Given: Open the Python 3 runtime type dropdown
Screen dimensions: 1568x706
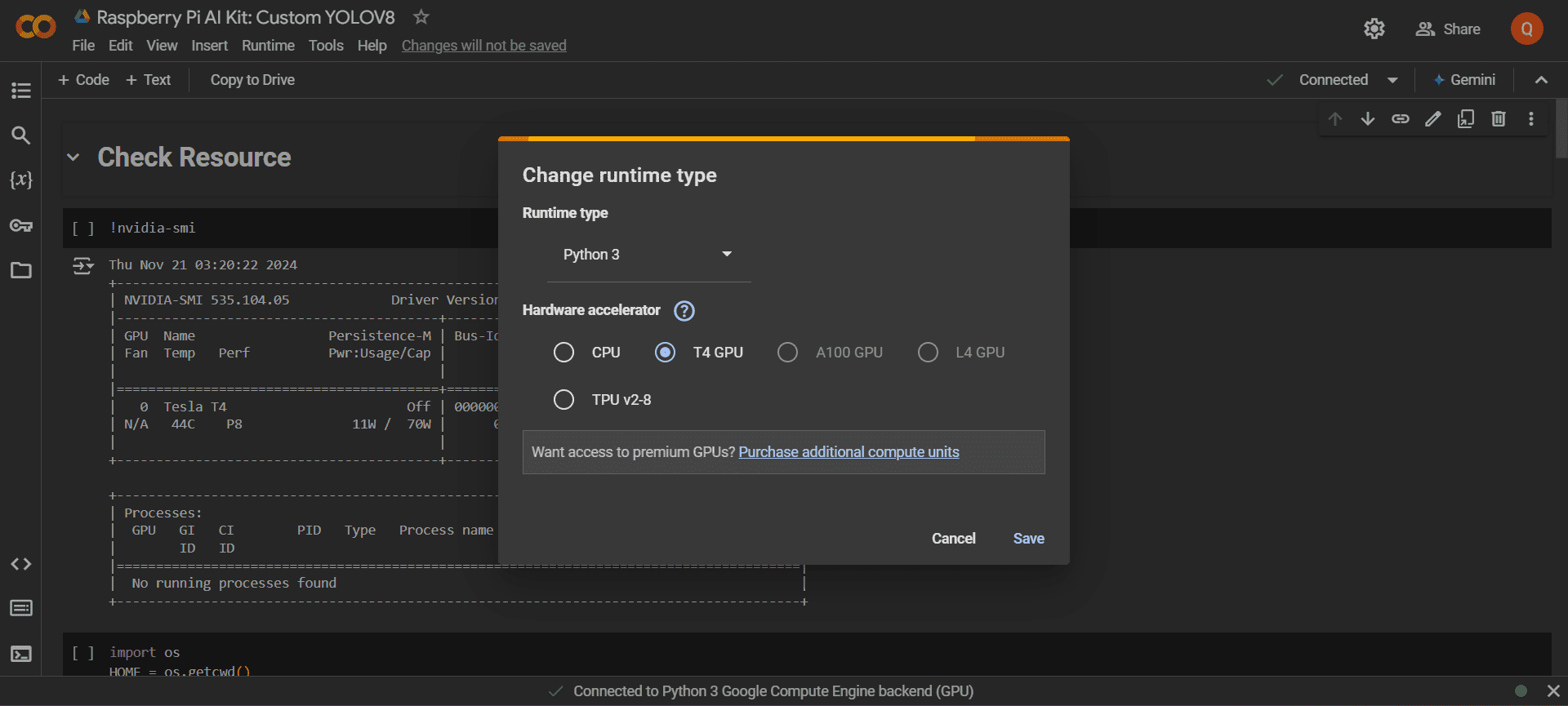Looking at the screenshot, I should (x=648, y=255).
